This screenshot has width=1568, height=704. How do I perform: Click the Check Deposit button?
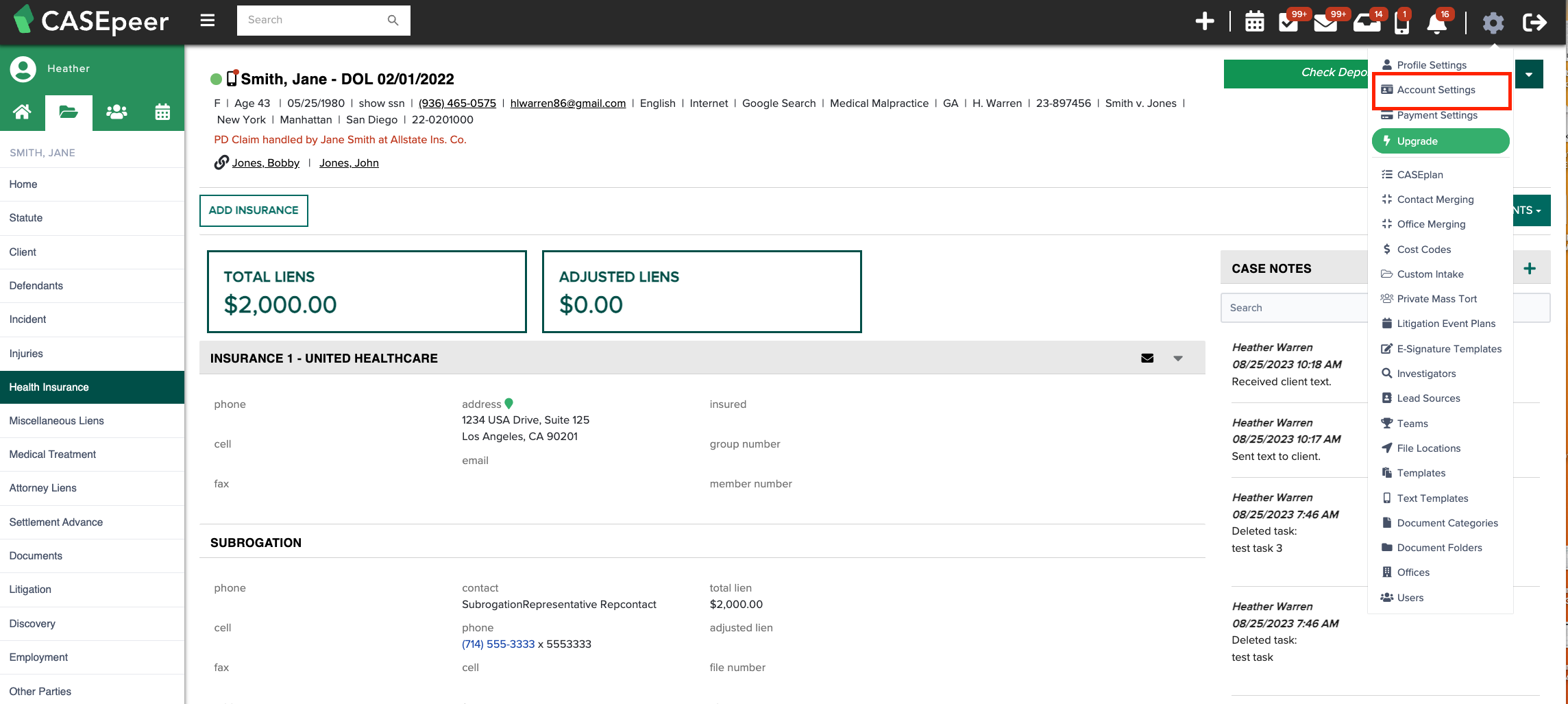pos(1296,73)
